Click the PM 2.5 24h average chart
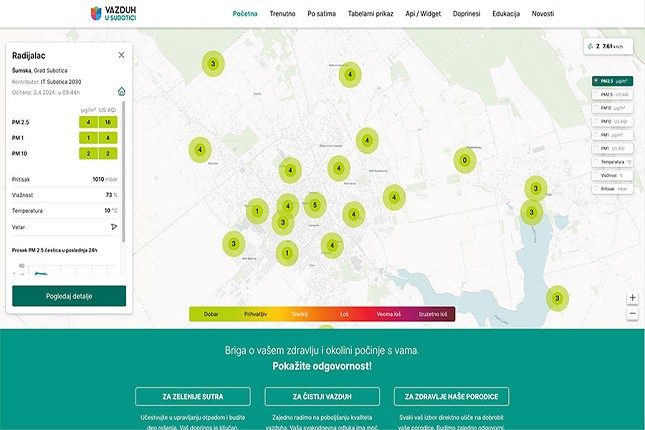The width and height of the screenshot is (645, 430). click(66, 268)
